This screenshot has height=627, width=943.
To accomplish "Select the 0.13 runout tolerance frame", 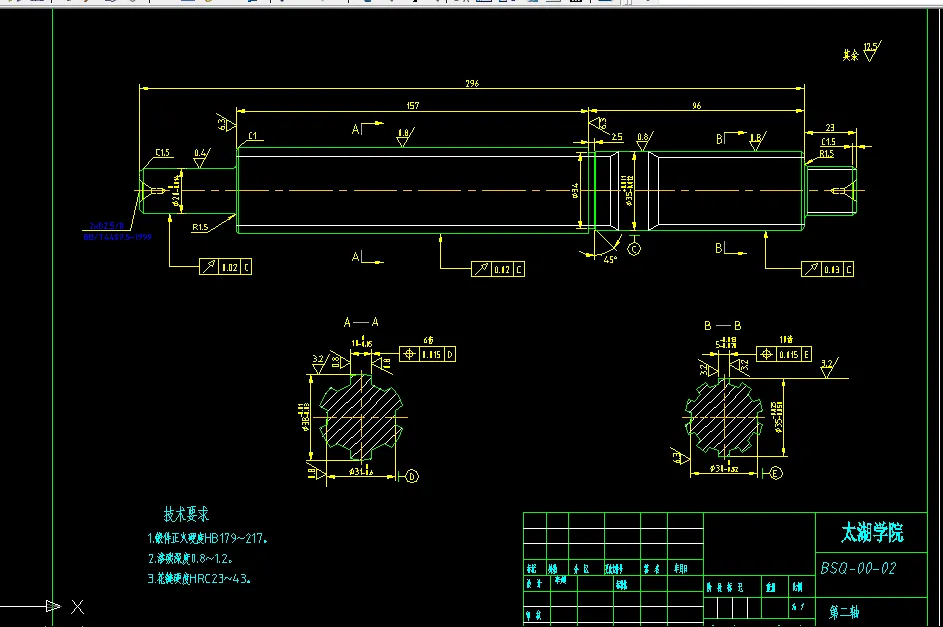I will click(x=828, y=269).
